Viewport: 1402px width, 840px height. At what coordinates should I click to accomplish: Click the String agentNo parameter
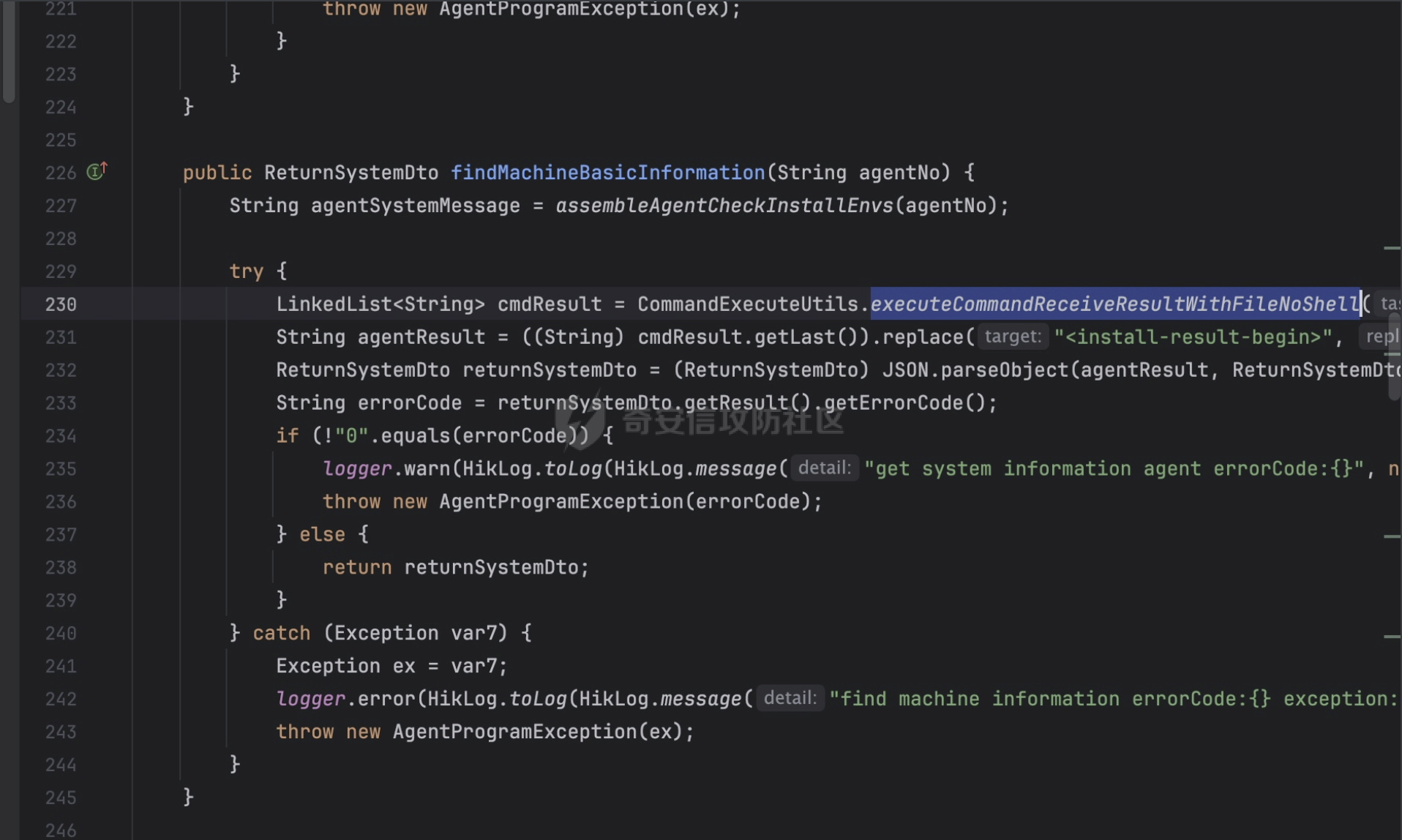[863, 173]
